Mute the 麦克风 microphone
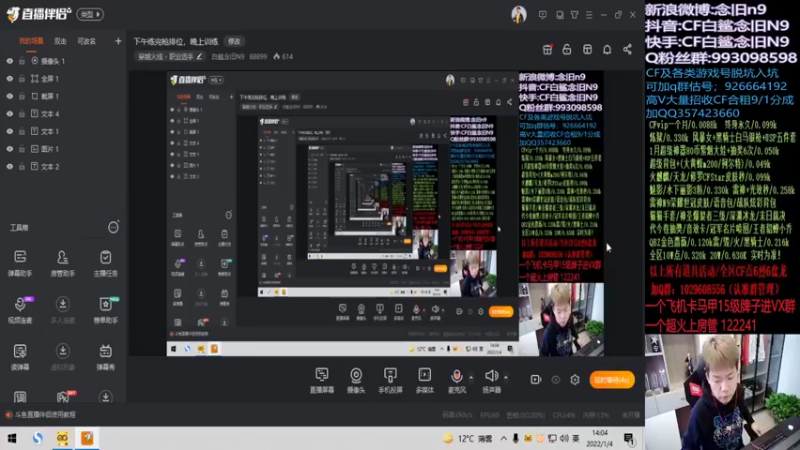This screenshot has width=800, height=450. click(457, 381)
